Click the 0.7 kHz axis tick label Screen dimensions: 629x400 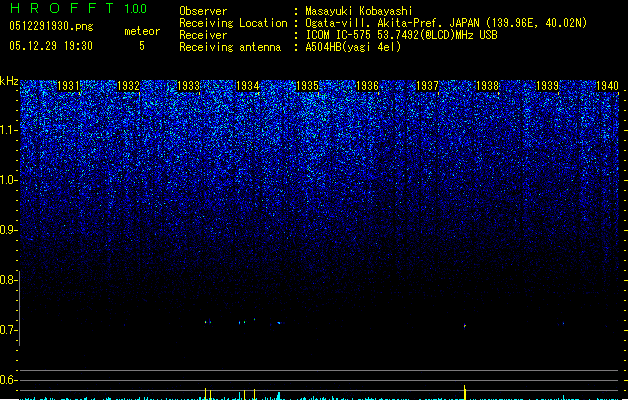[8, 330]
